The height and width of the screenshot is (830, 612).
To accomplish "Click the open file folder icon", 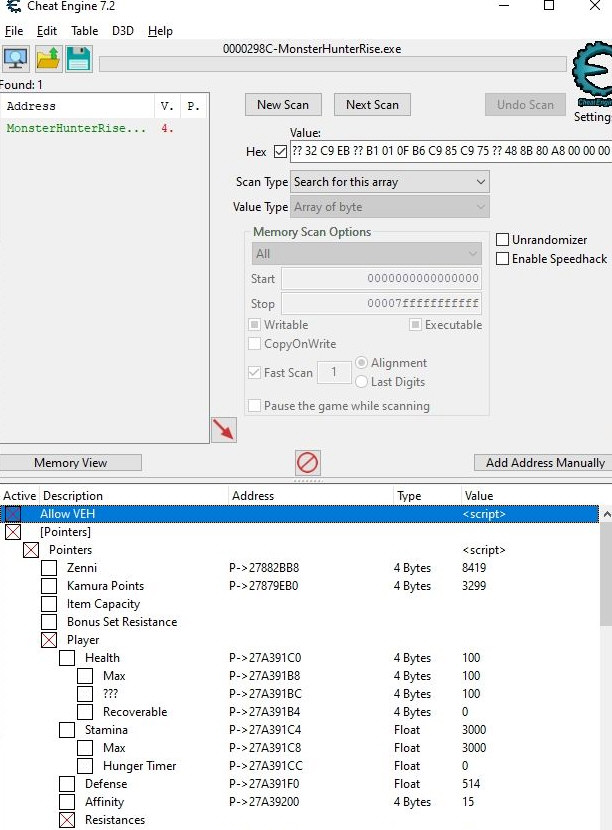I will 48,58.
